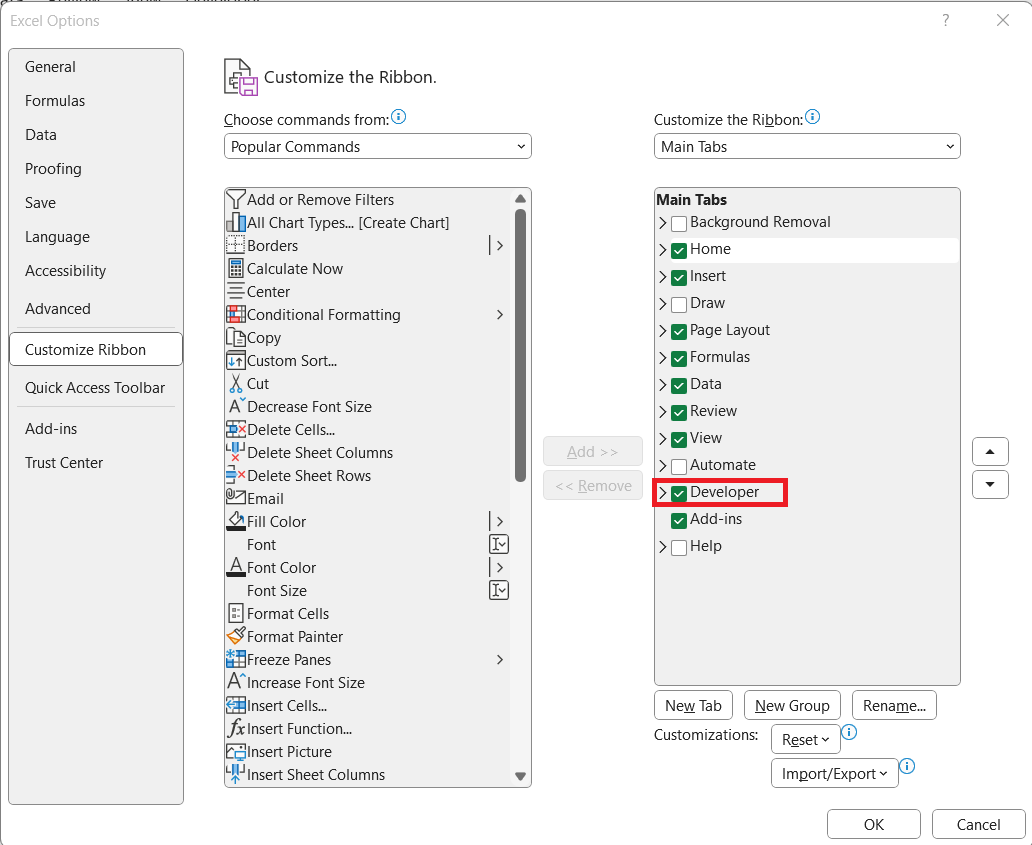Image resolution: width=1032 pixels, height=845 pixels.
Task: Select the Insert Sheet Columns icon
Action: pyautogui.click(x=236, y=775)
